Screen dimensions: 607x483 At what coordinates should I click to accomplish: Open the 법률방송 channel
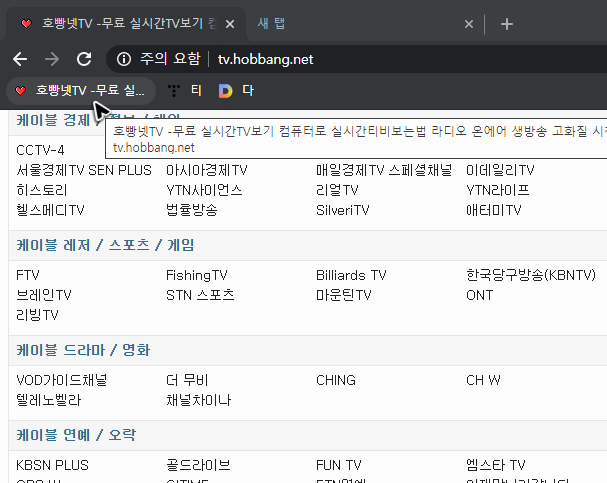192,211
